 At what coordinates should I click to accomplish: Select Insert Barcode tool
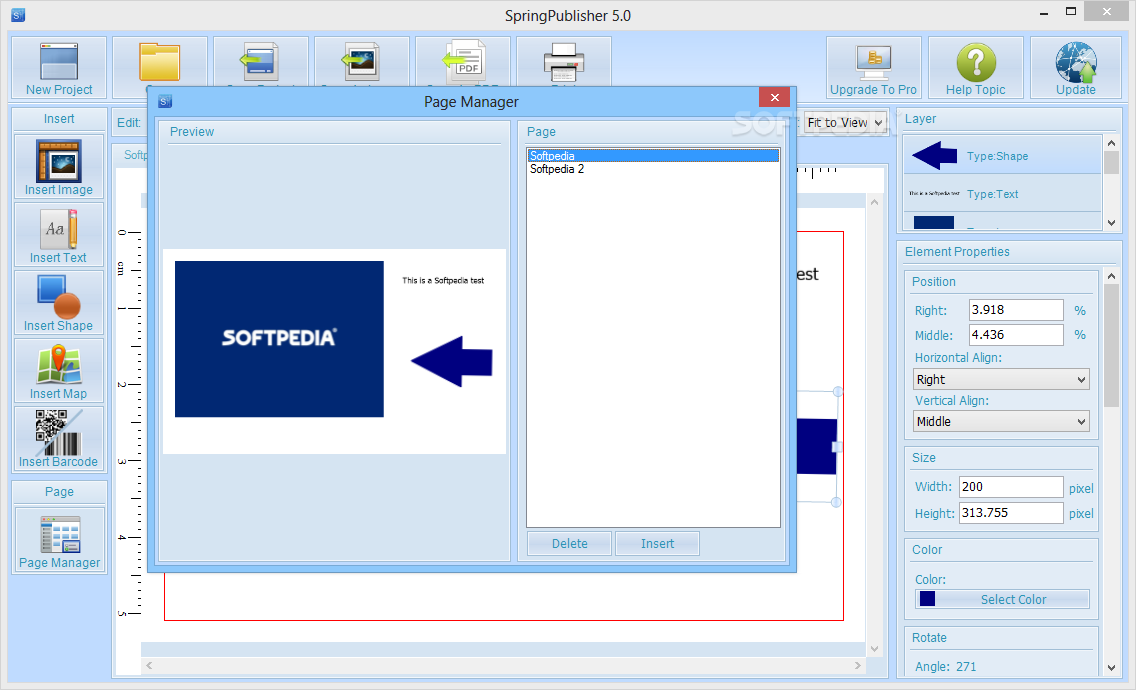(59, 438)
